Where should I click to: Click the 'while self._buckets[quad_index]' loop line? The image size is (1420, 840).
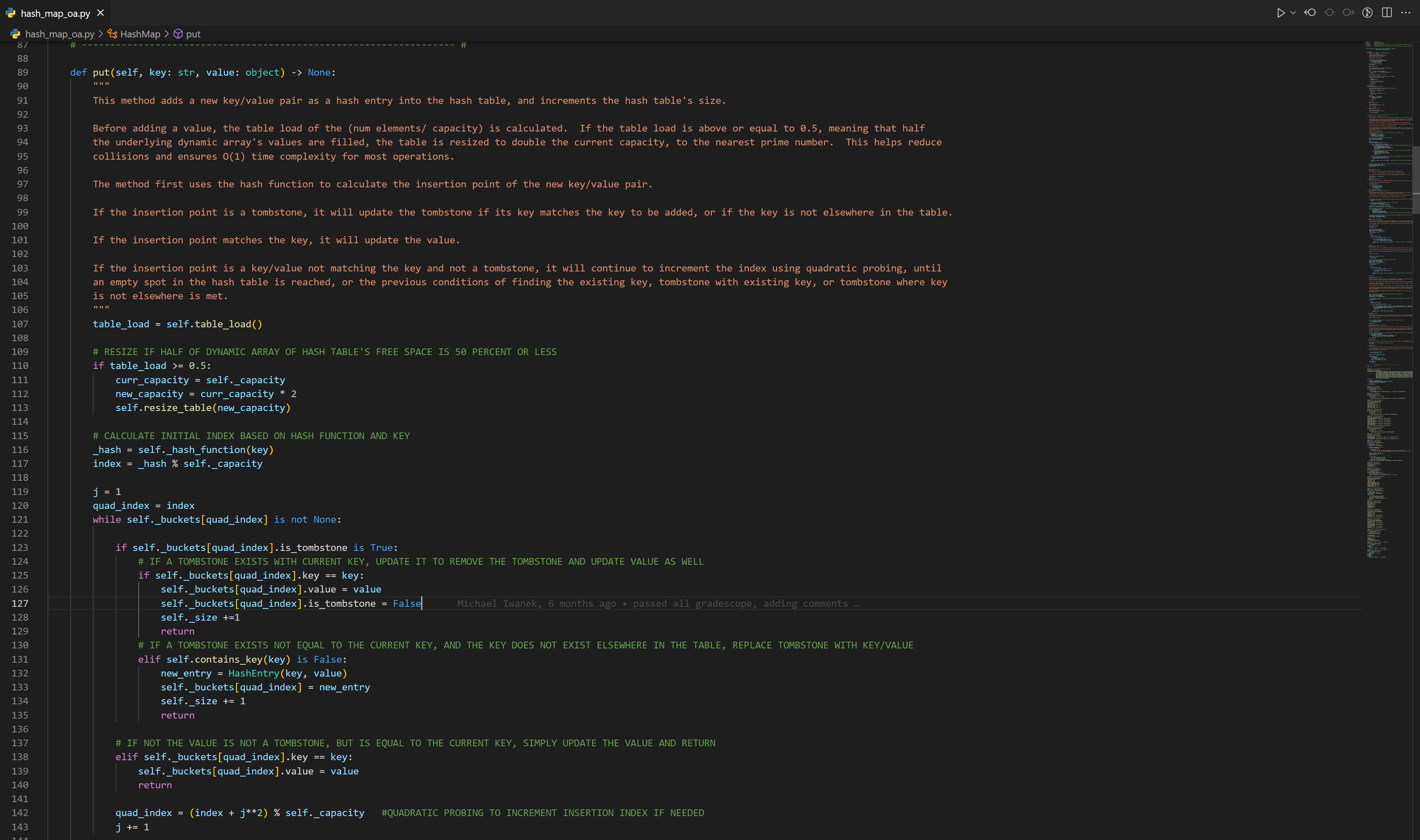click(217, 520)
